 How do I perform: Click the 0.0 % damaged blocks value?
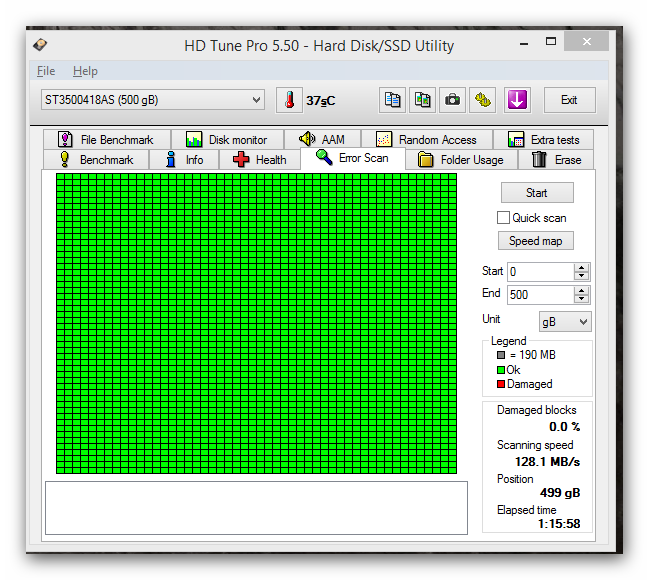point(565,427)
